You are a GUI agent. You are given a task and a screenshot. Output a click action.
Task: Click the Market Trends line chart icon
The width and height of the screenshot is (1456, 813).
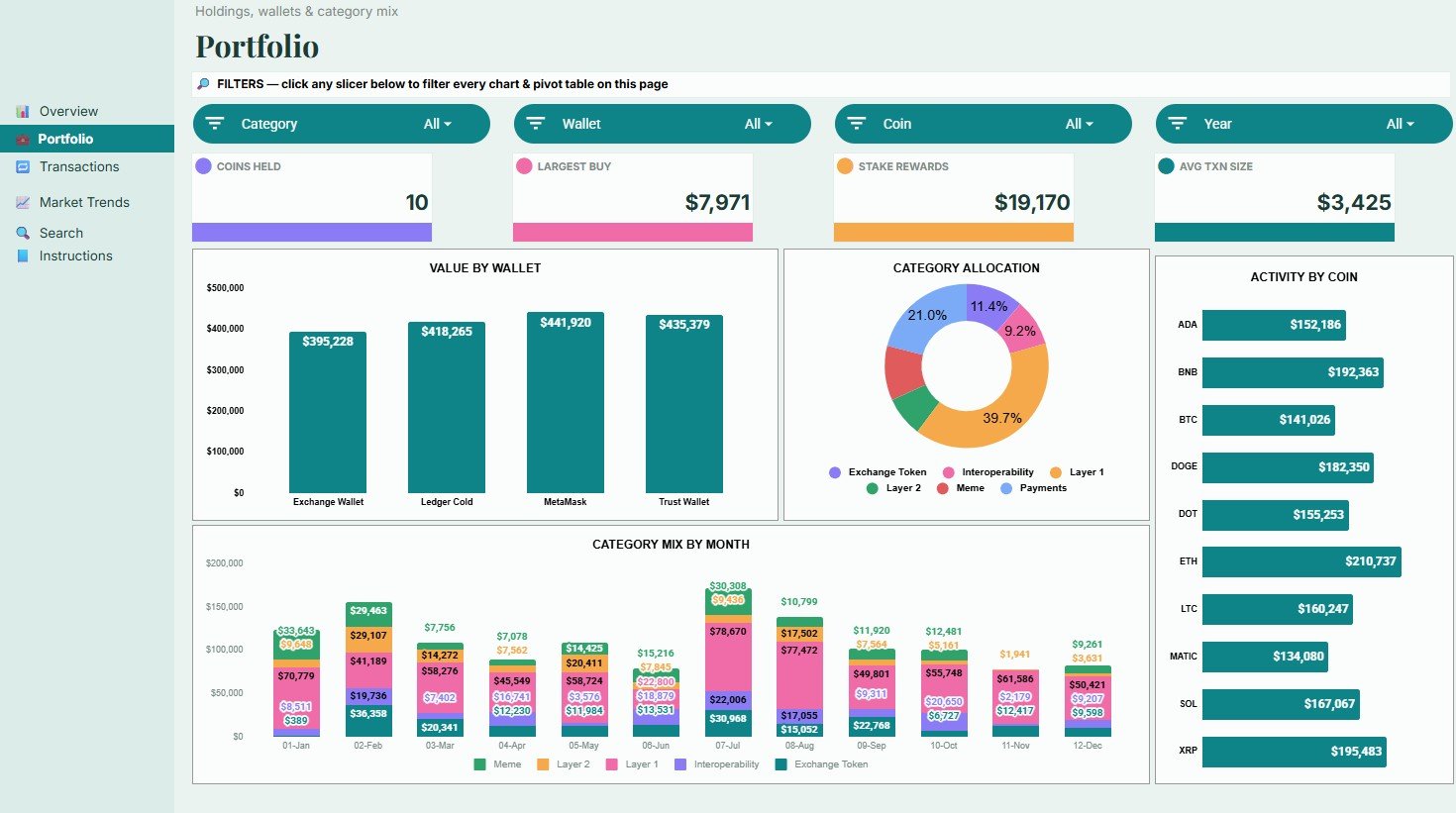click(23, 203)
